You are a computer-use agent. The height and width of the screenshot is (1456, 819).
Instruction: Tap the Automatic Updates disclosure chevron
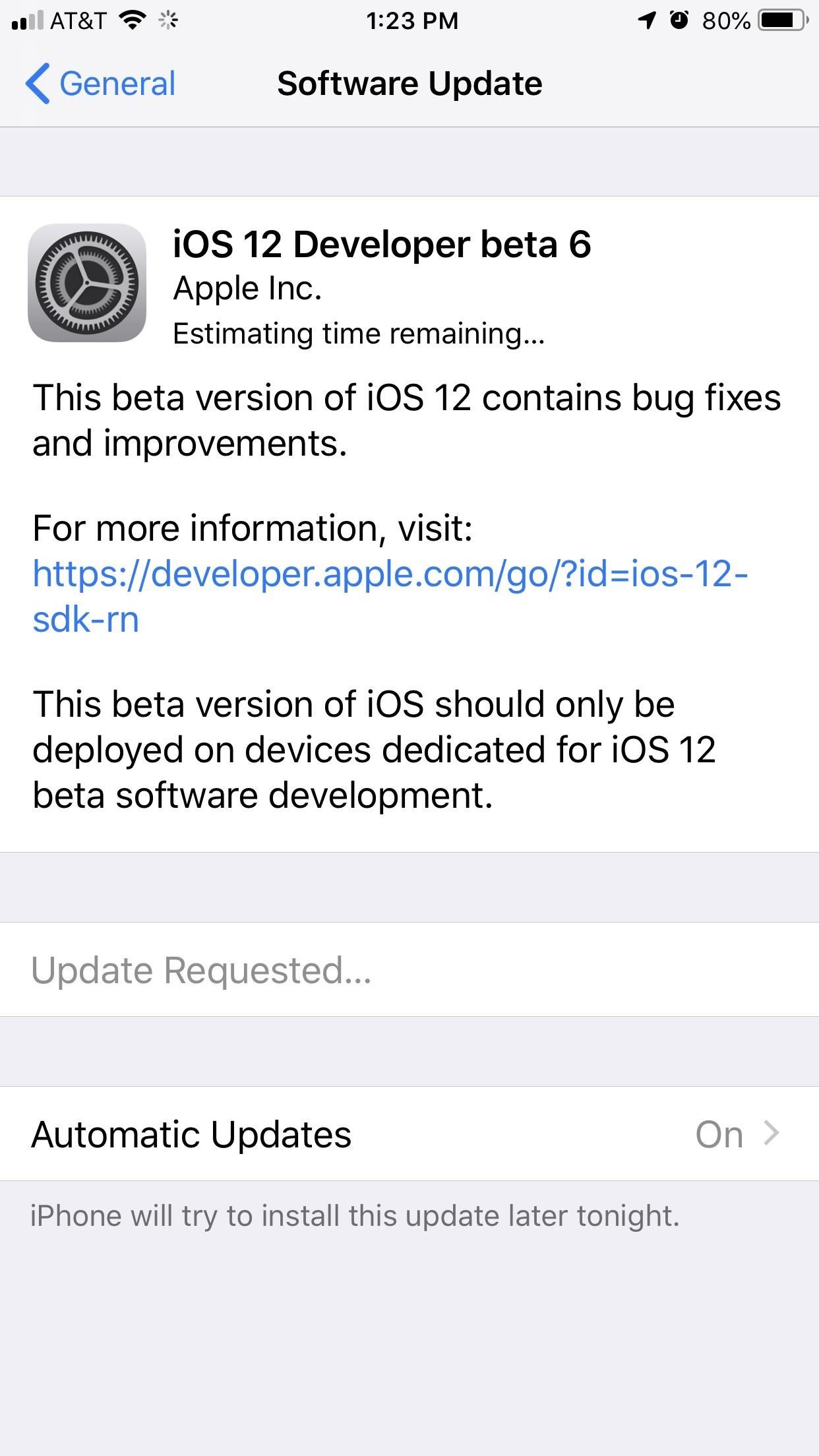[x=772, y=1134]
